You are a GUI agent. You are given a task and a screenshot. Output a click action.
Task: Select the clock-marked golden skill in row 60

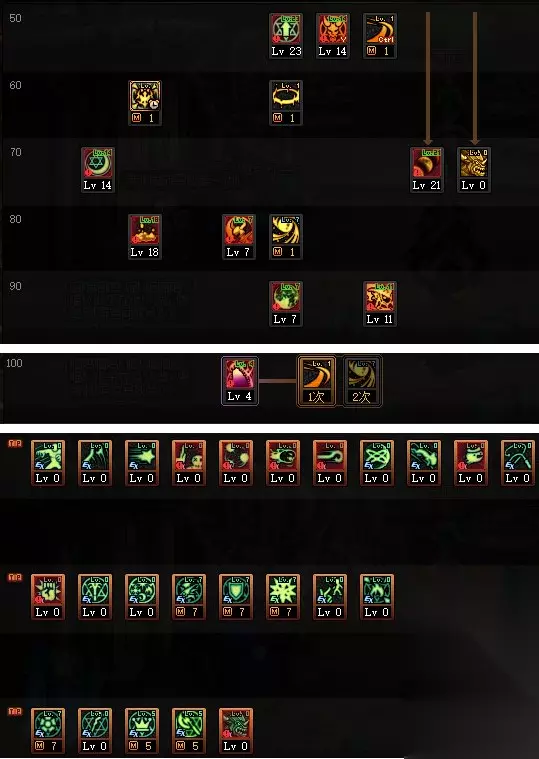(145, 103)
